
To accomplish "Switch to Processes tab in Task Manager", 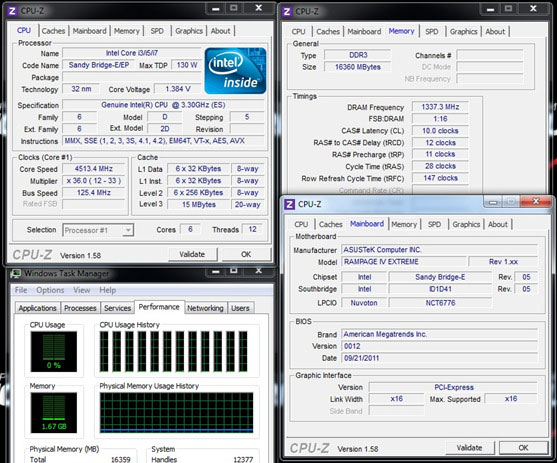I will coord(80,308).
